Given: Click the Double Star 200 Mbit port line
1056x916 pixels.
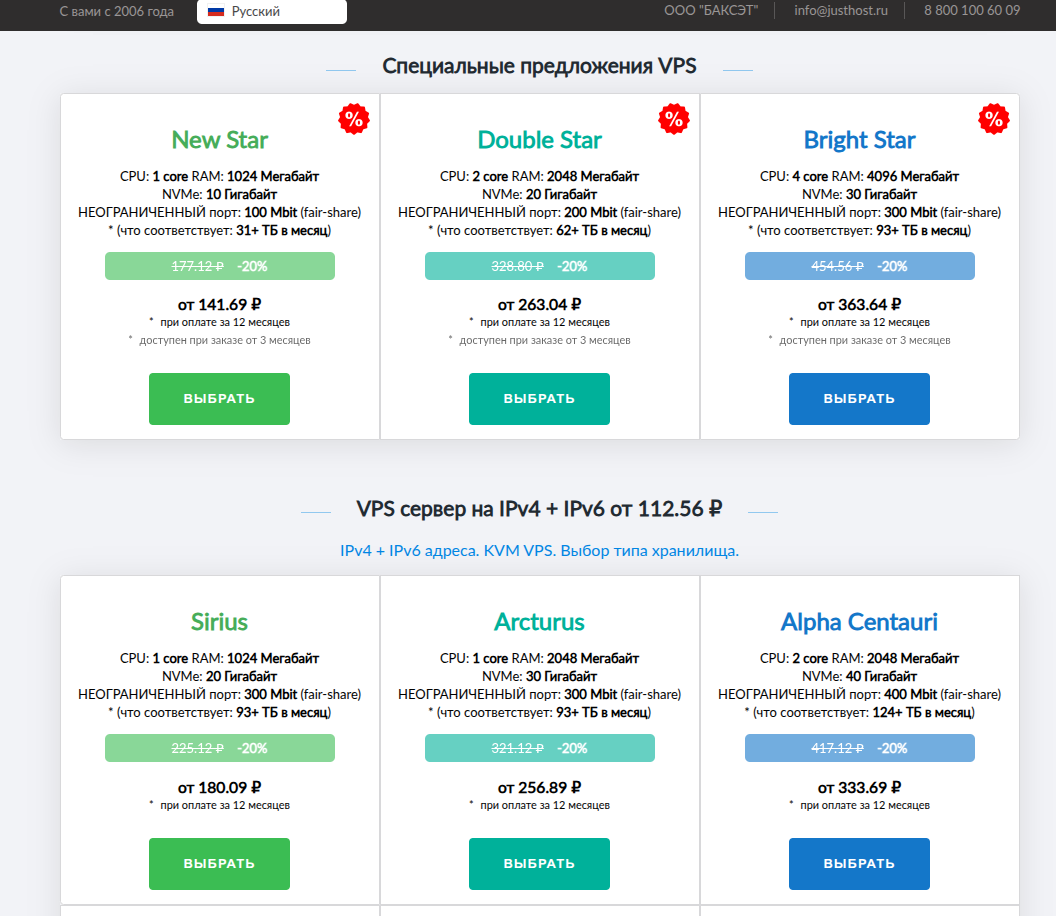Looking at the screenshot, I should [539, 213].
